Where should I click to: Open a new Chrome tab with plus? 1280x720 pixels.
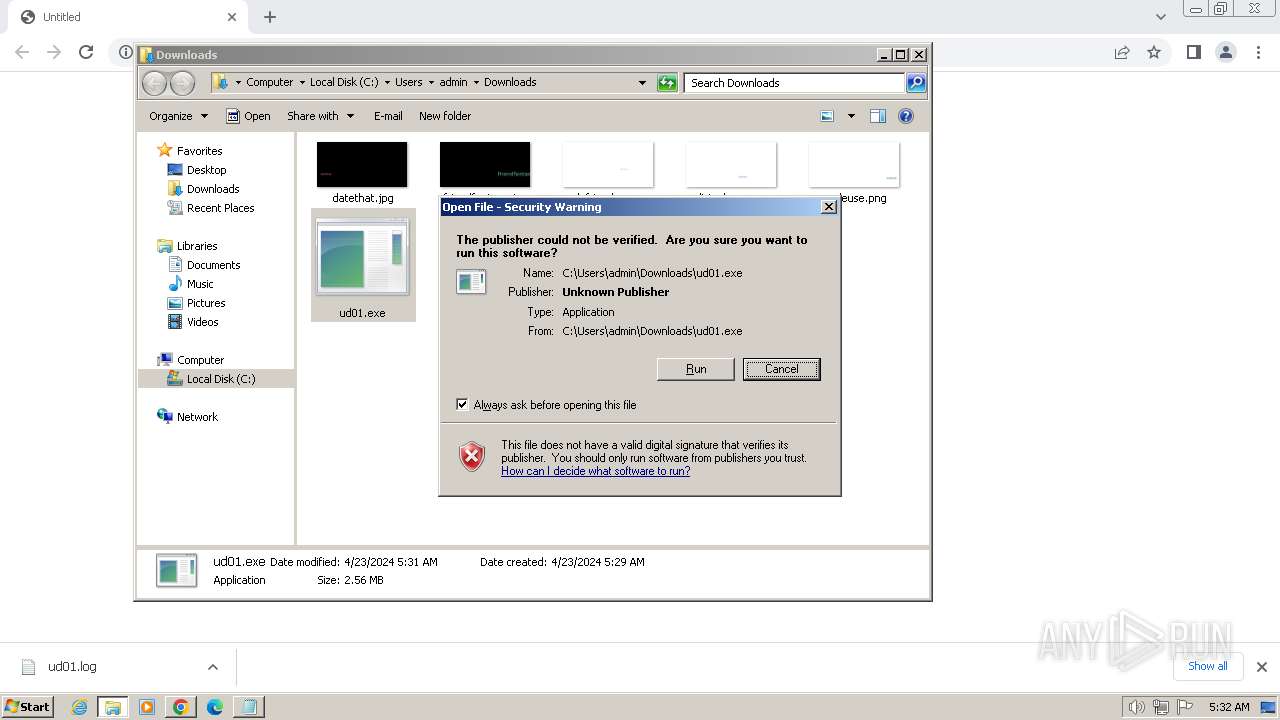point(270,17)
